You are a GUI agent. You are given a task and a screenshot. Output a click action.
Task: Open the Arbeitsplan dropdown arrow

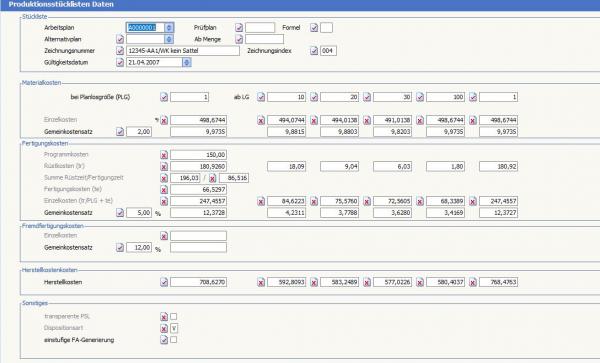[x=169, y=28]
